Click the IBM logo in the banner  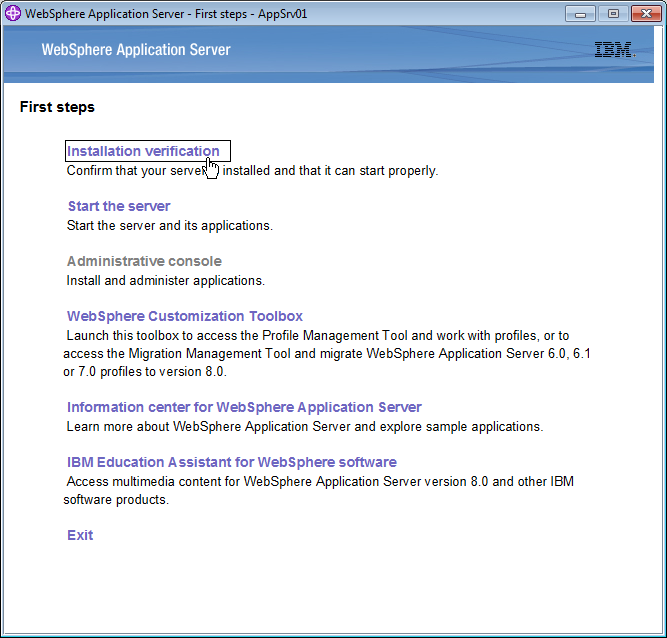614,50
